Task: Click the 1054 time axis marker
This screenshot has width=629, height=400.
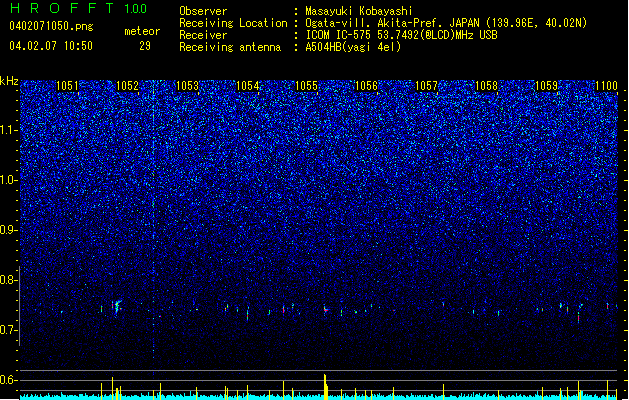Action: pos(248,86)
